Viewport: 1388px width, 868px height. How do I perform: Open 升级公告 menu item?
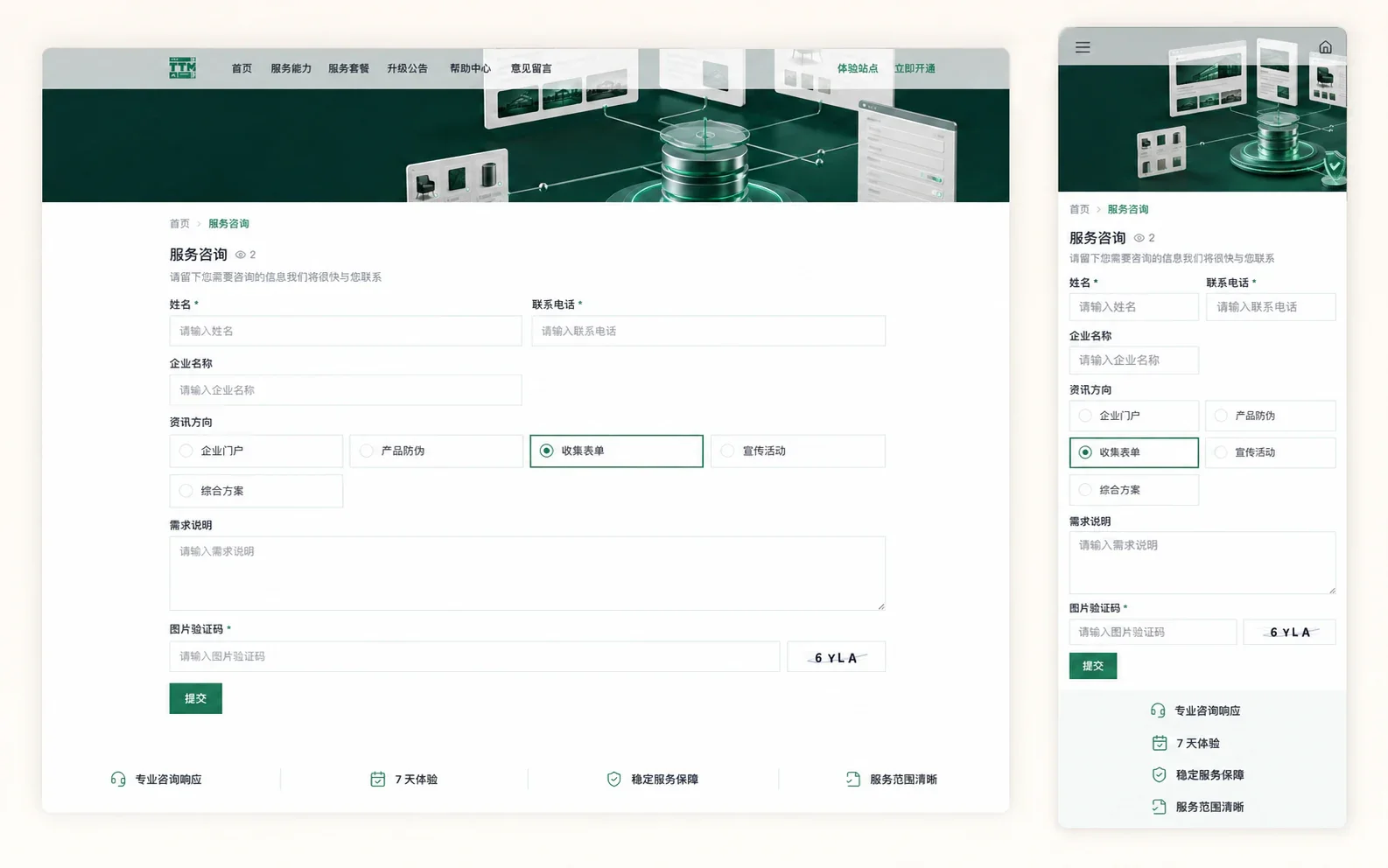(407, 68)
